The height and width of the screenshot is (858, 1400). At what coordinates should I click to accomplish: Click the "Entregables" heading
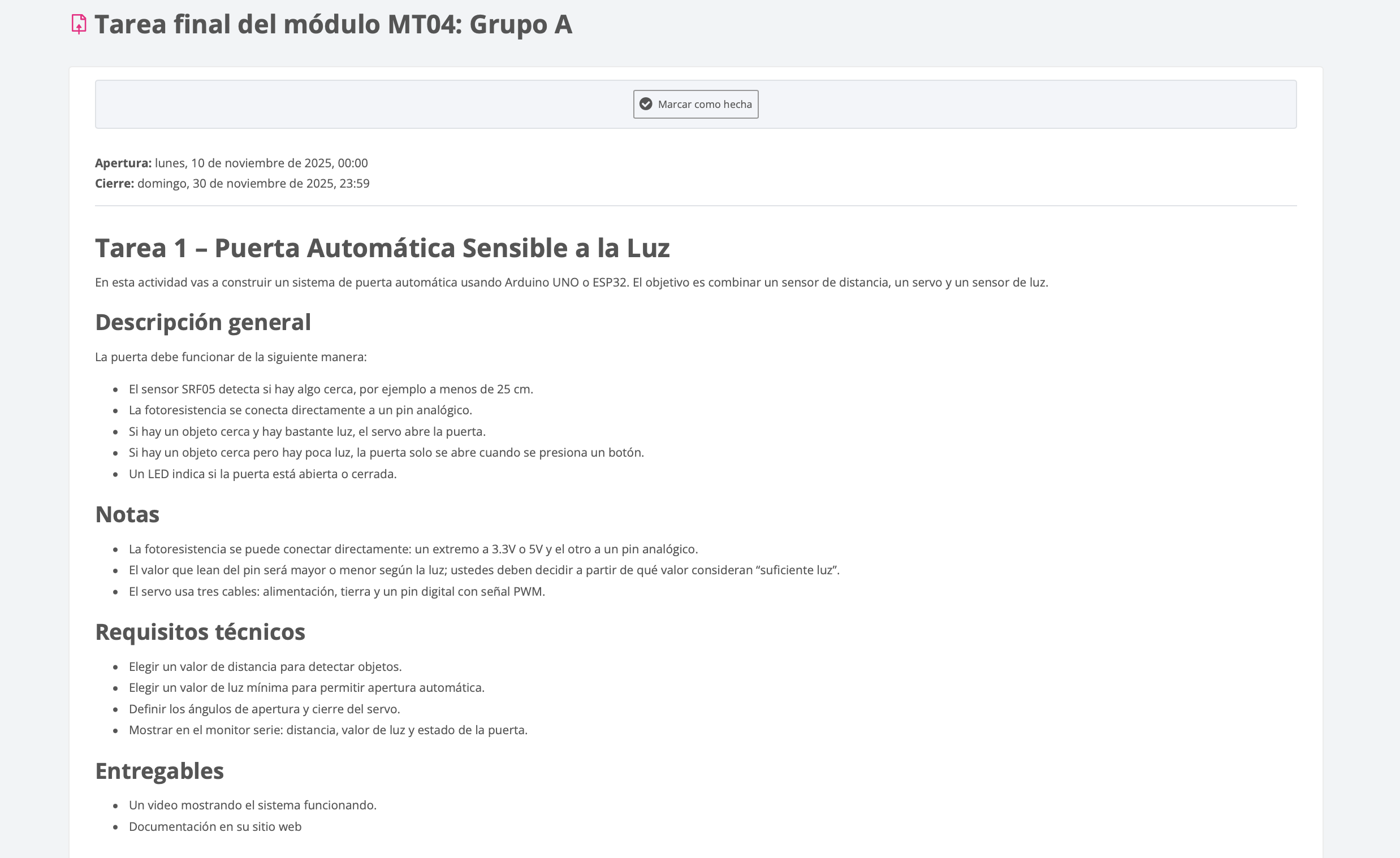(x=159, y=770)
